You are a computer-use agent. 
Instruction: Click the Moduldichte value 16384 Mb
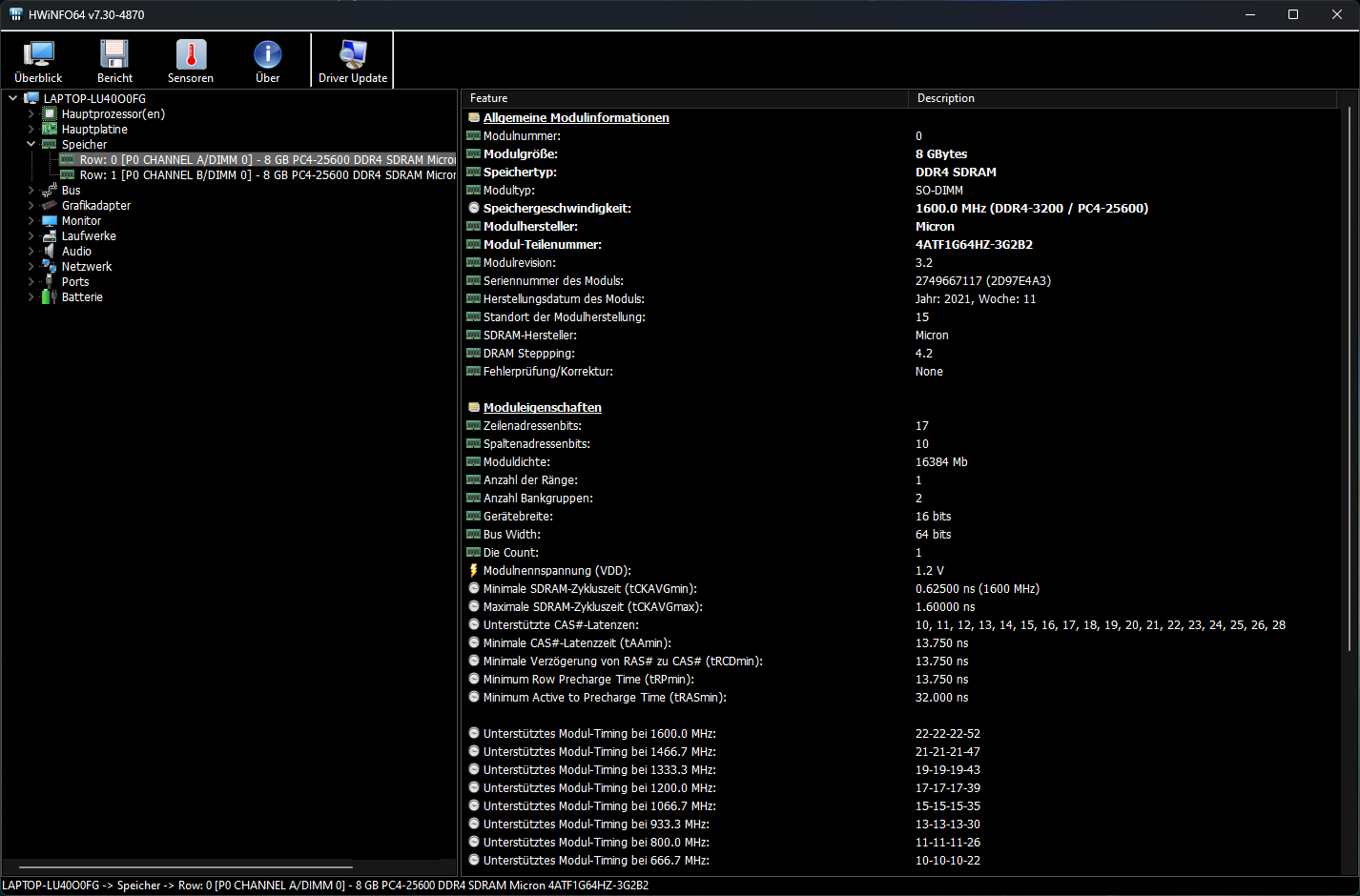(941, 461)
